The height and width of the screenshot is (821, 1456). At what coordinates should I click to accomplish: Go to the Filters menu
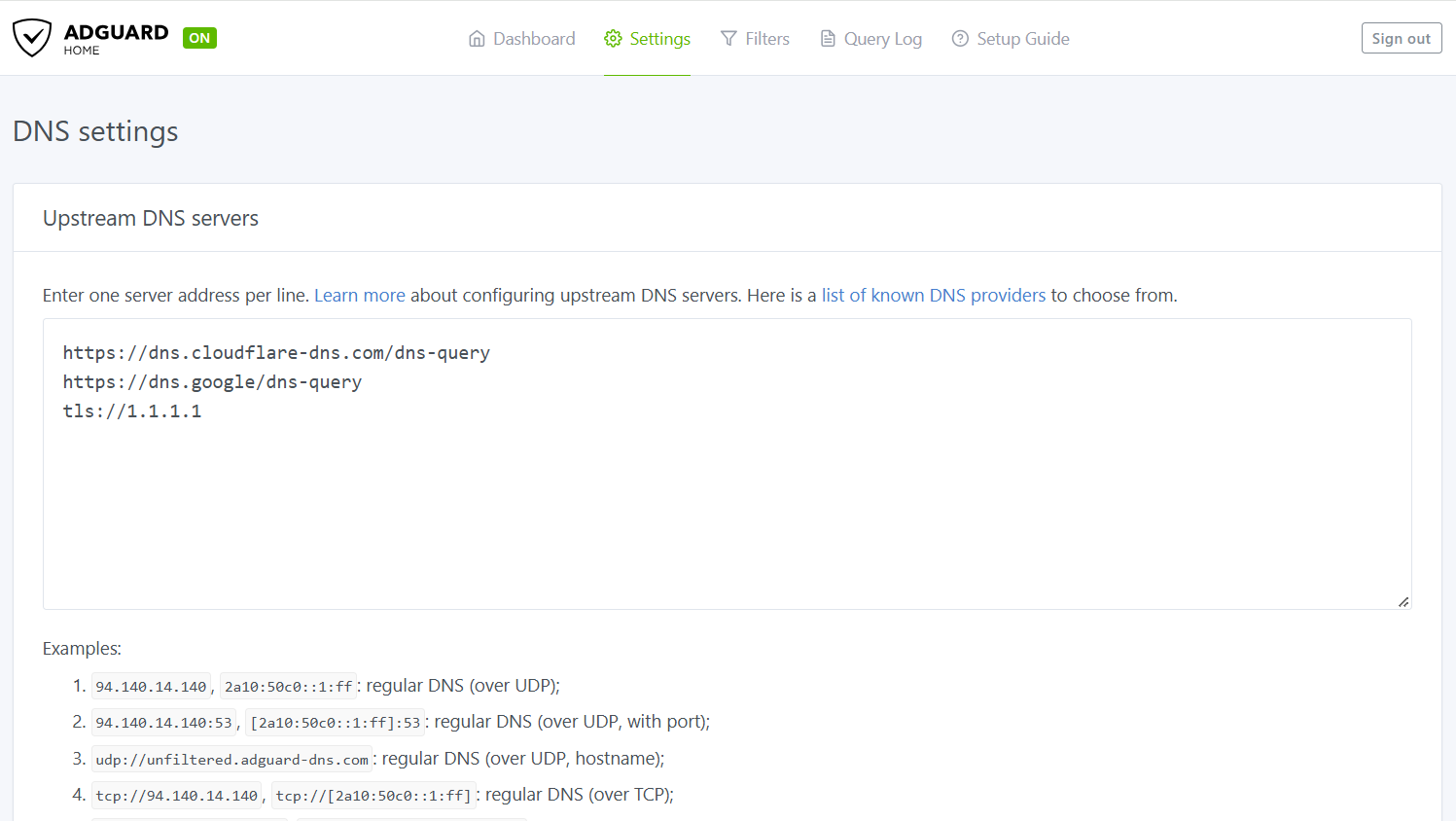[x=755, y=39]
